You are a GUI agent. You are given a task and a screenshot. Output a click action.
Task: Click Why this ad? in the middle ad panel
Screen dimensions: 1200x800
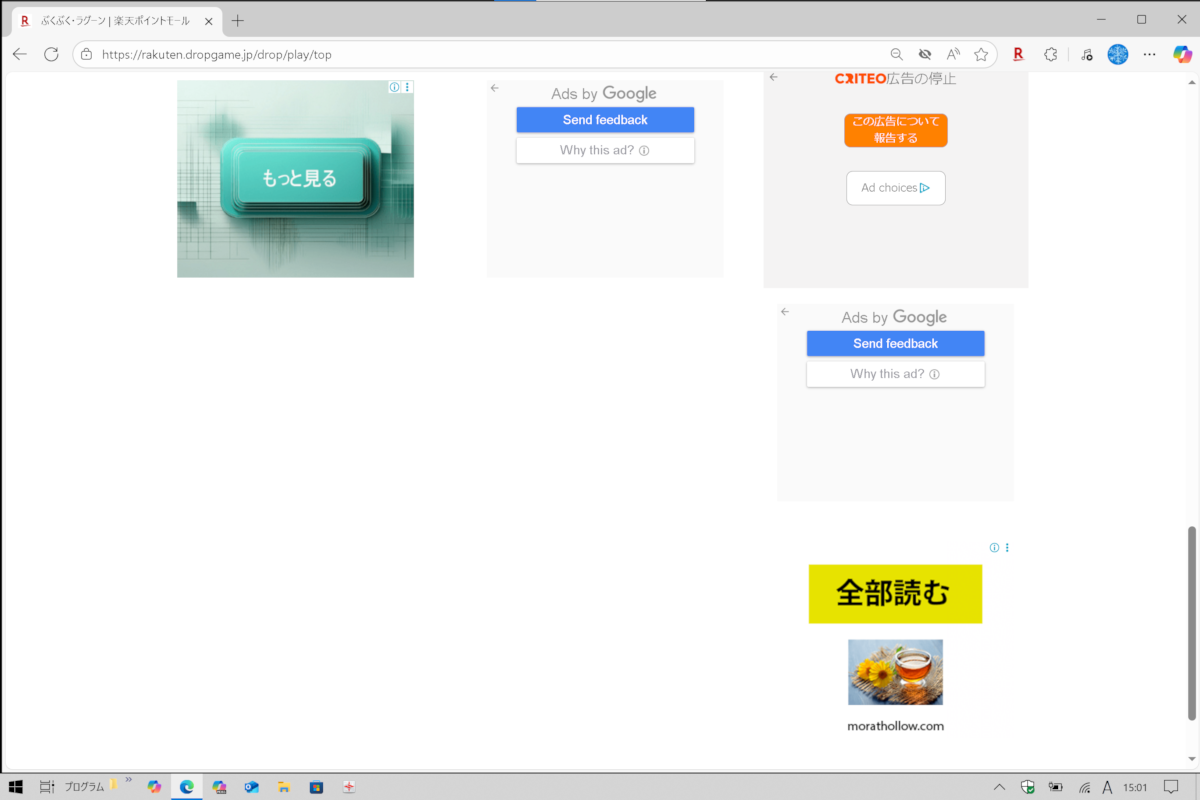click(605, 151)
